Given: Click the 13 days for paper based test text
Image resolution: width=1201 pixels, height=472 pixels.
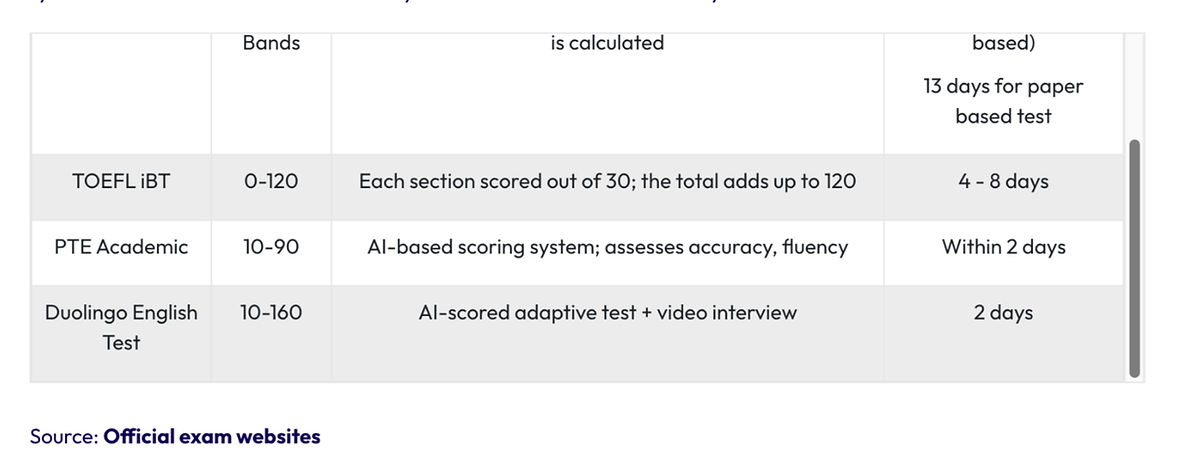Looking at the screenshot, I should pos(1004,101).
